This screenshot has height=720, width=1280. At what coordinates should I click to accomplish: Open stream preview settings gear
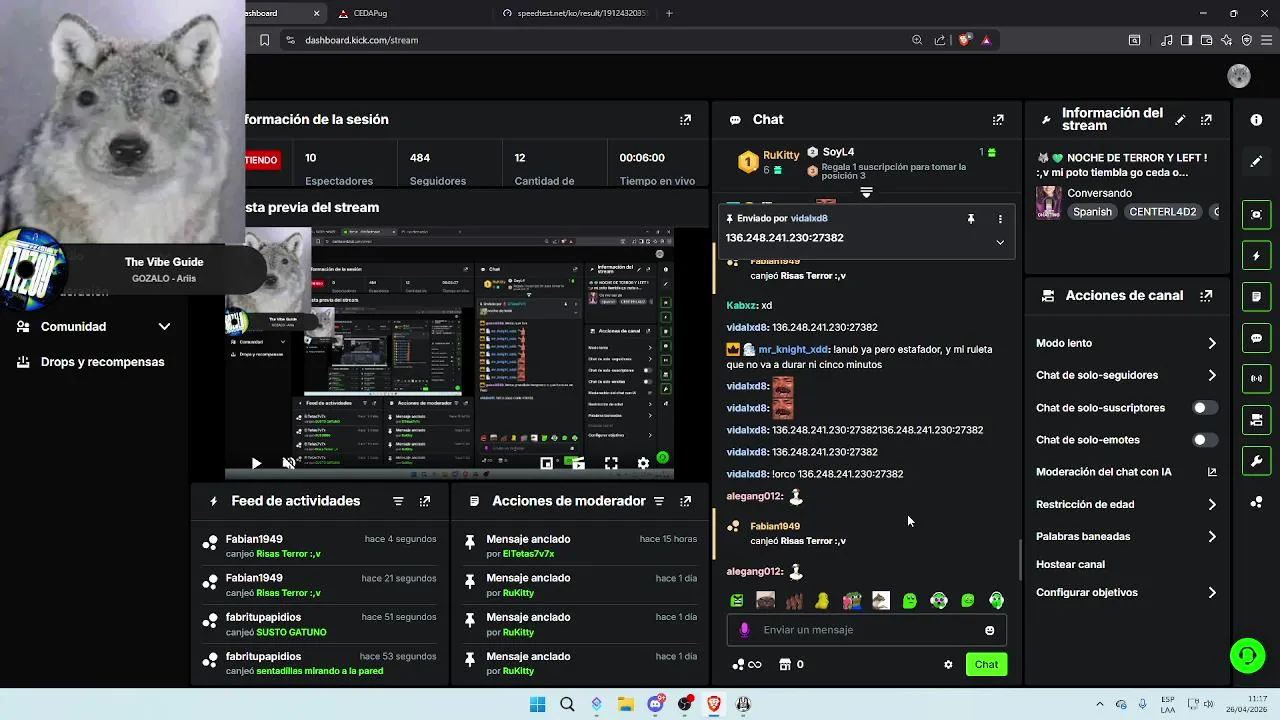tap(643, 463)
